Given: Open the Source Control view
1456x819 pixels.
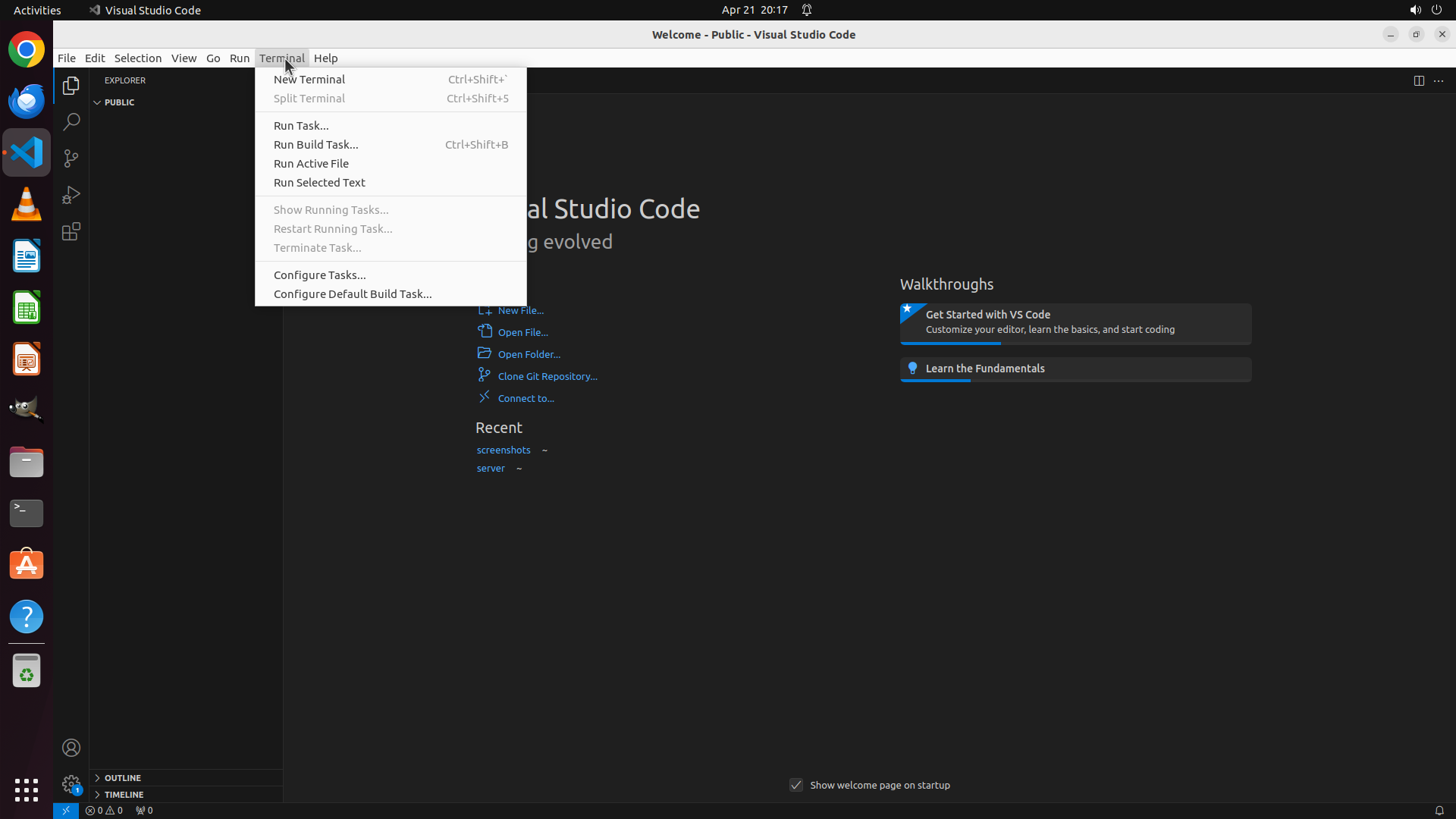Looking at the screenshot, I should (x=71, y=158).
